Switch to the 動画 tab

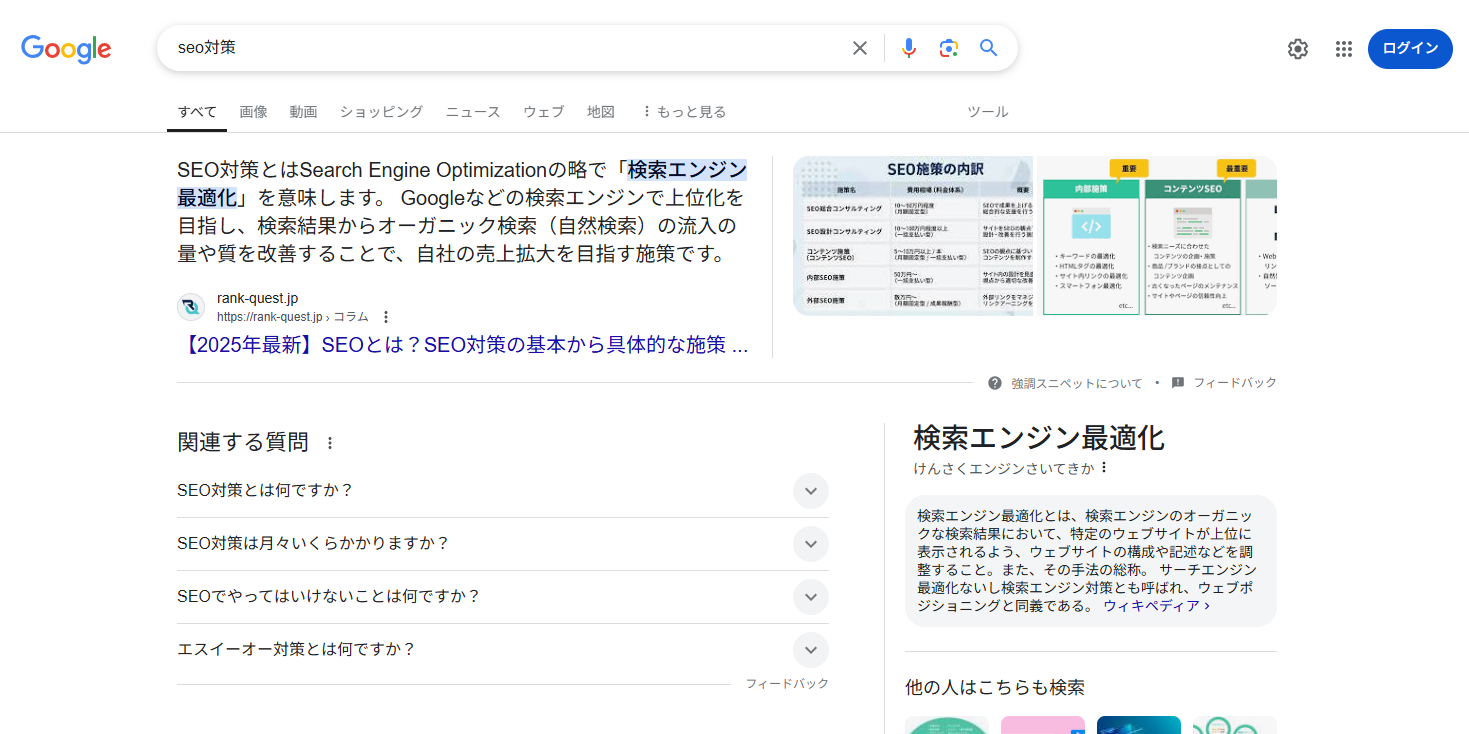[x=303, y=112]
